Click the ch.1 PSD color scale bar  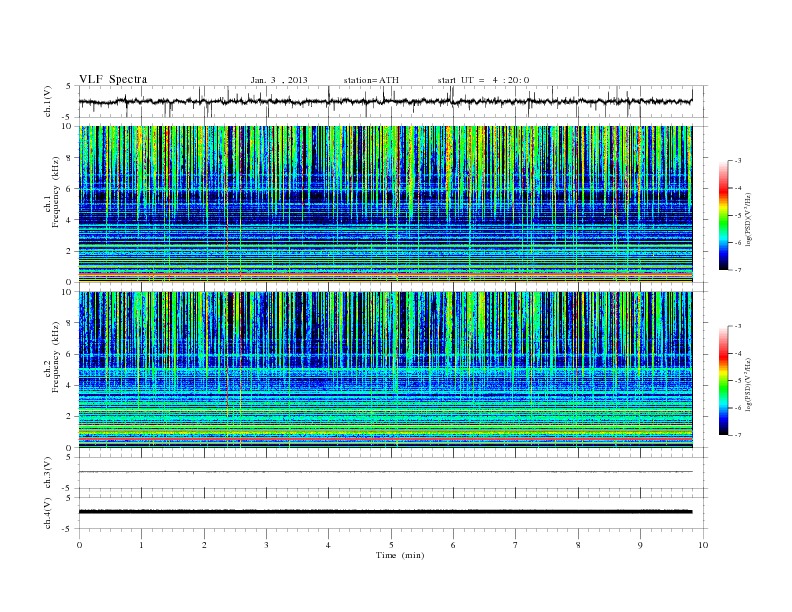click(x=723, y=215)
